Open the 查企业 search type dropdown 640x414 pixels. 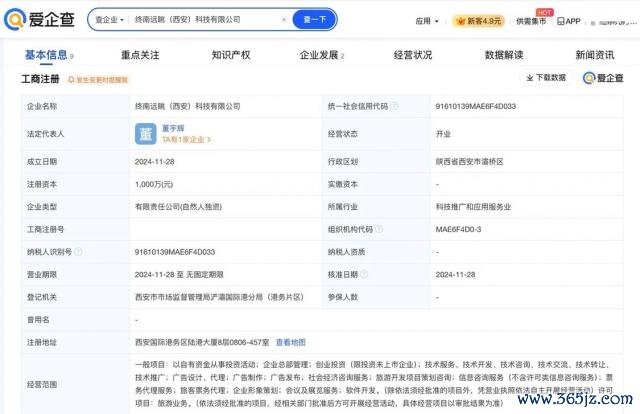pyautogui.click(x=109, y=20)
